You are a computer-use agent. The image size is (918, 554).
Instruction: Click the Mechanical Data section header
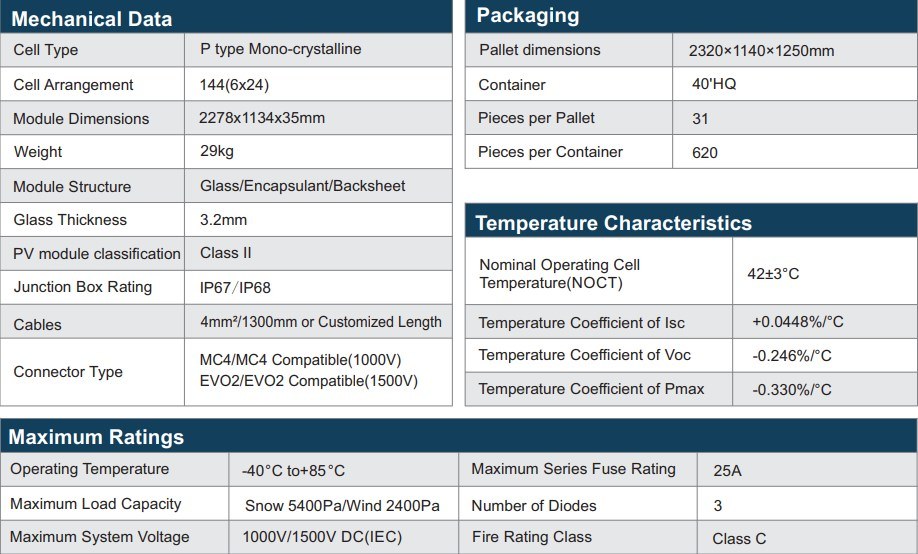pyautogui.click(x=92, y=19)
